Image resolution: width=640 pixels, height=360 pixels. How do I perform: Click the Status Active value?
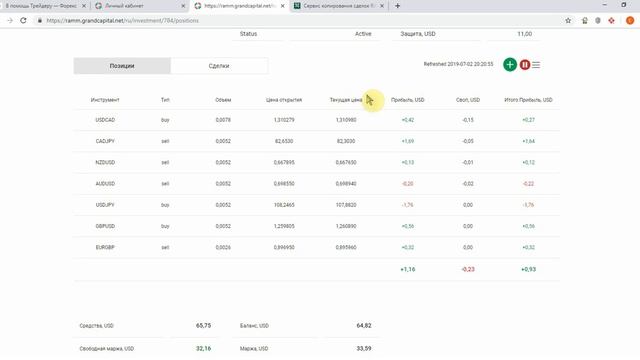tap(363, 34)
